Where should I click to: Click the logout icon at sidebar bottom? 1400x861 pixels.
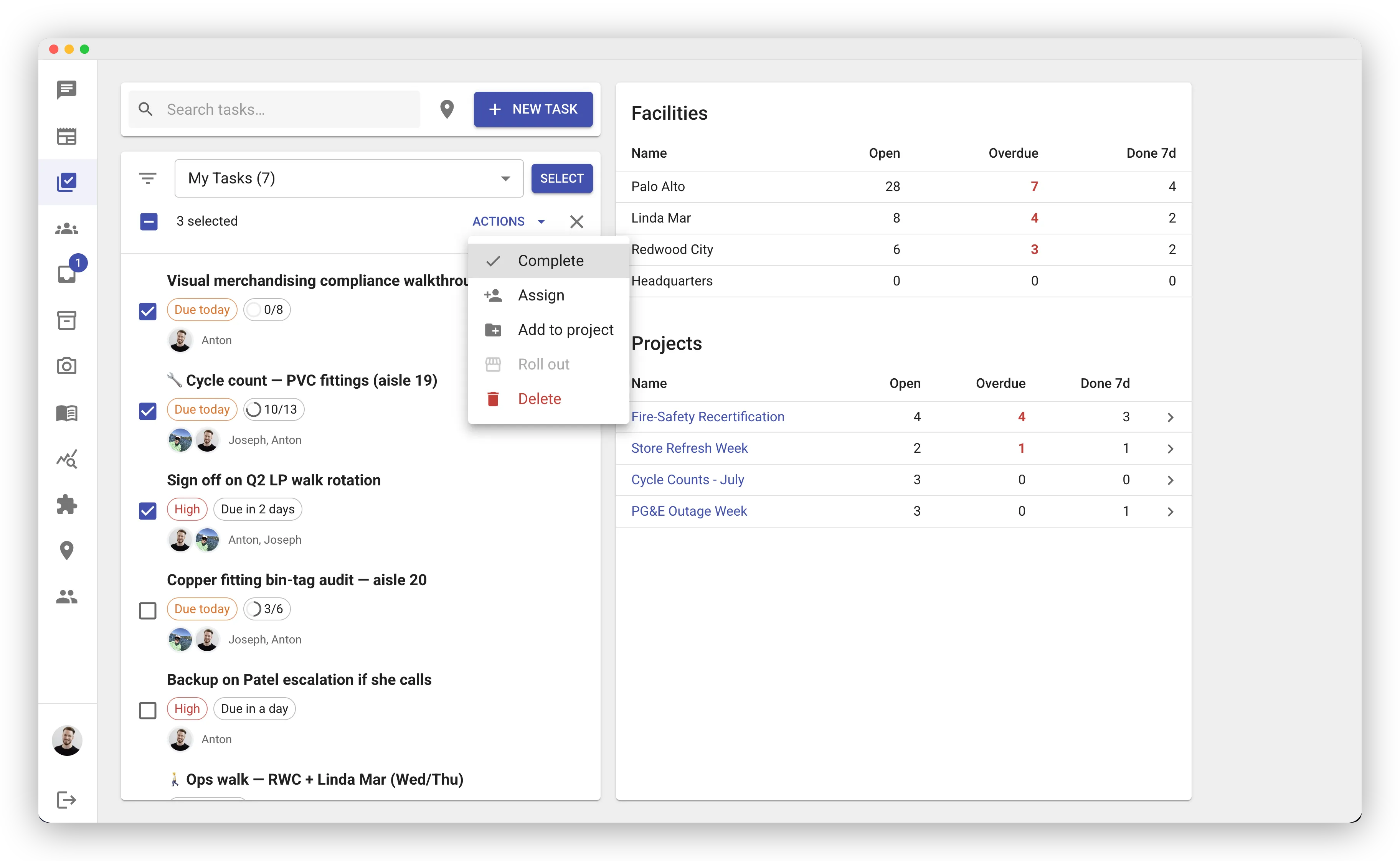tap(67, 800)
